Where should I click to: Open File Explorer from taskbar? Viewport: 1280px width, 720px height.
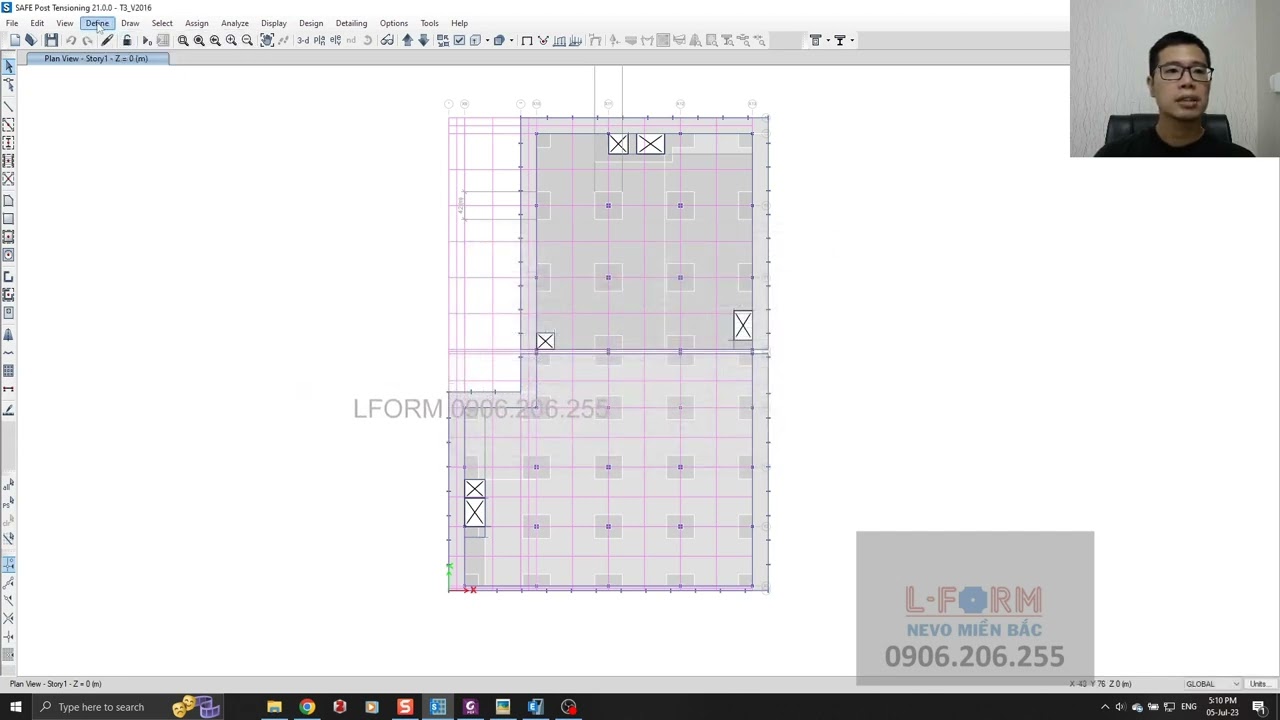[274, 707]
